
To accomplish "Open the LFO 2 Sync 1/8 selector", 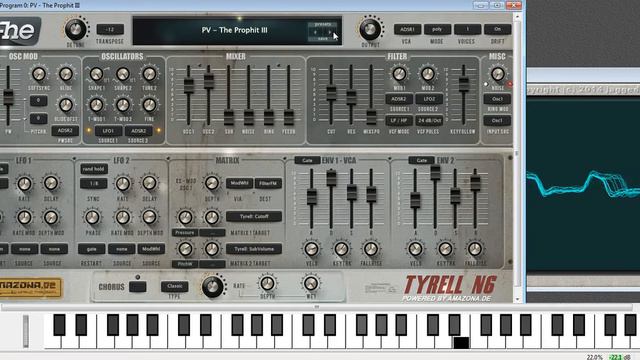I will tap(94, 184).
